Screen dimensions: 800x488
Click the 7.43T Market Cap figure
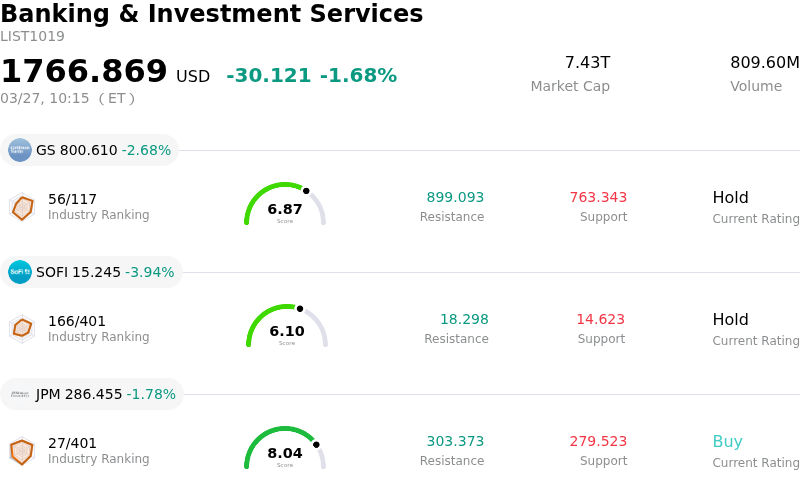[587, 63]
